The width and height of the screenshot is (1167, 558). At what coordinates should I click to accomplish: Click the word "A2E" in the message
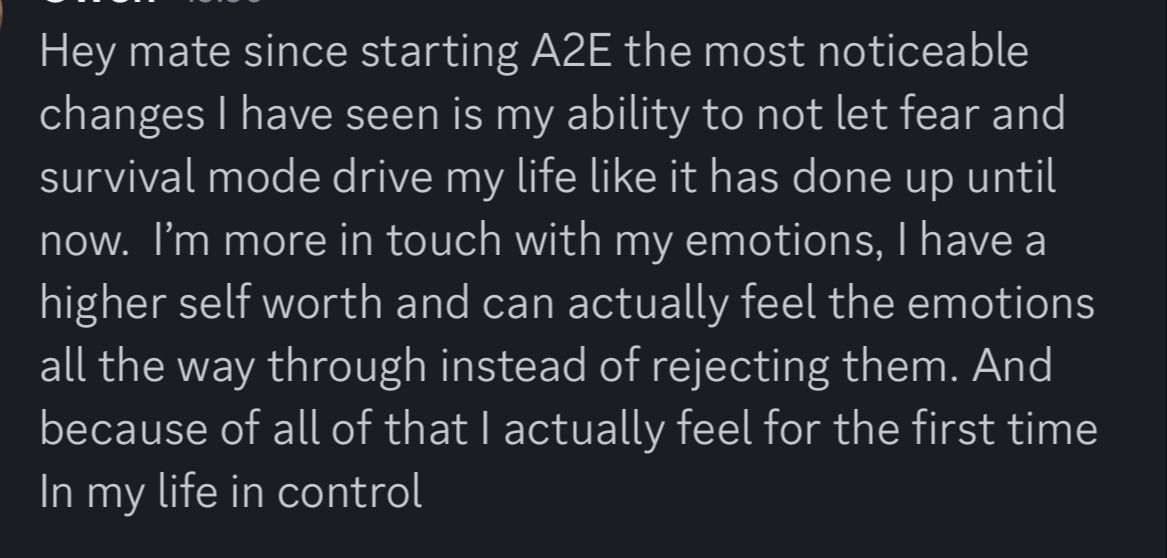[572, 51]
